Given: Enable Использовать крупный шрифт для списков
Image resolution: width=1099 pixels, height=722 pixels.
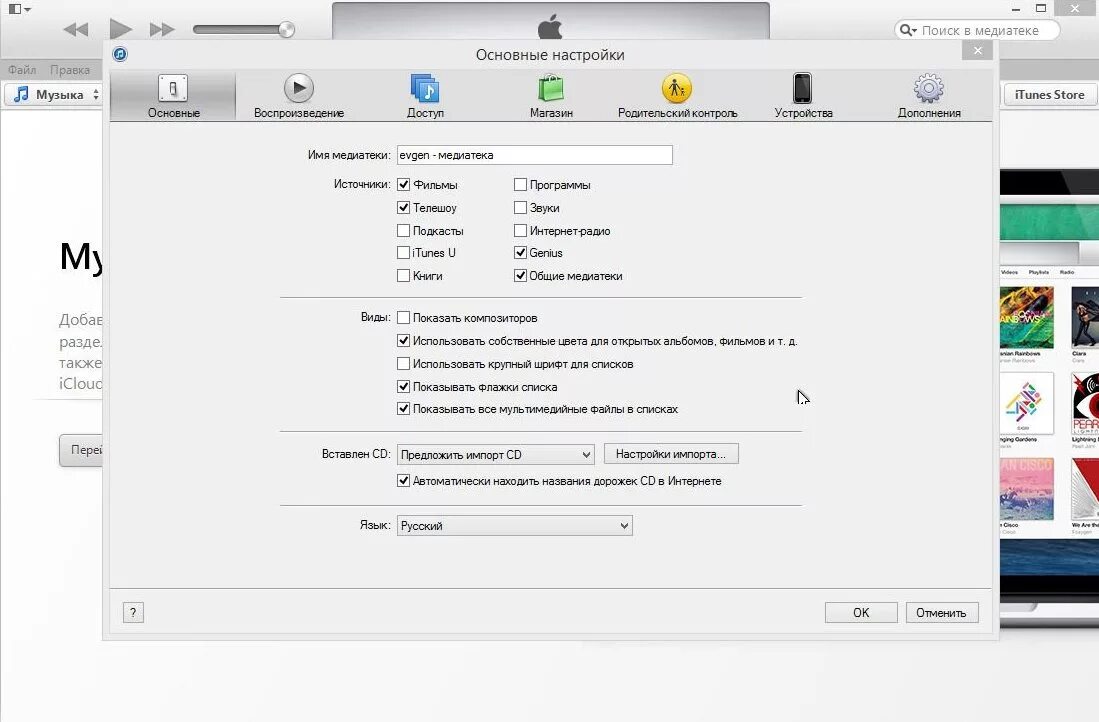Looking at the screenshot, I should [403, 364].
